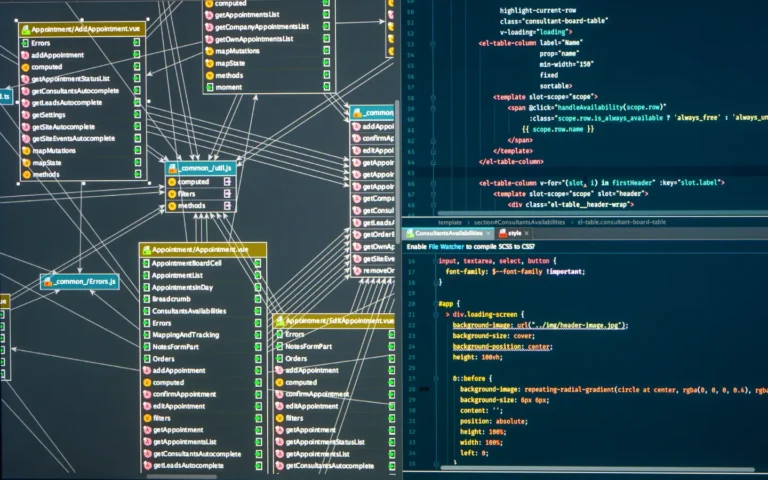This screenshot has height=480, width=768.
Task: Click the computed icon in _common_/util.js node
Action: pos(172,182)
